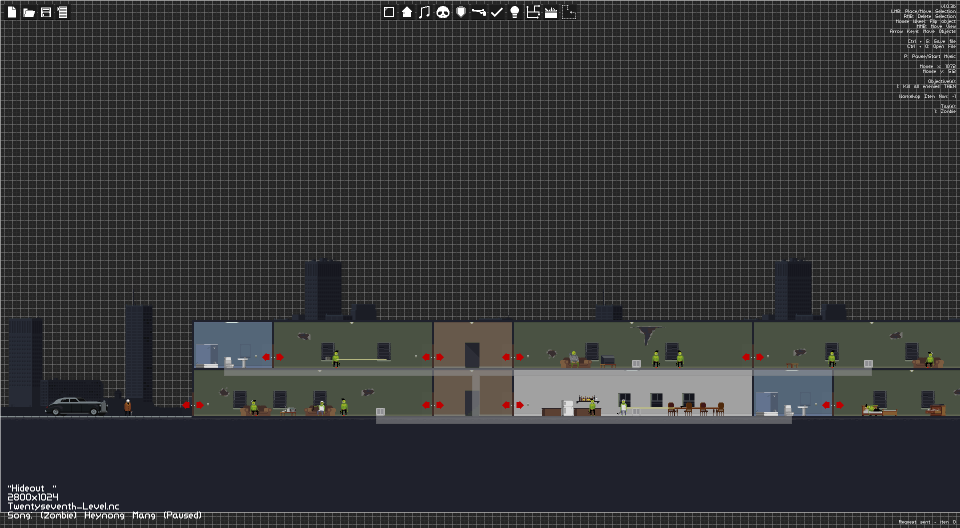The image size is (960, 528).
Task: Select the enemy on the far-right upper couch
Action: click(x=930, y=359)
